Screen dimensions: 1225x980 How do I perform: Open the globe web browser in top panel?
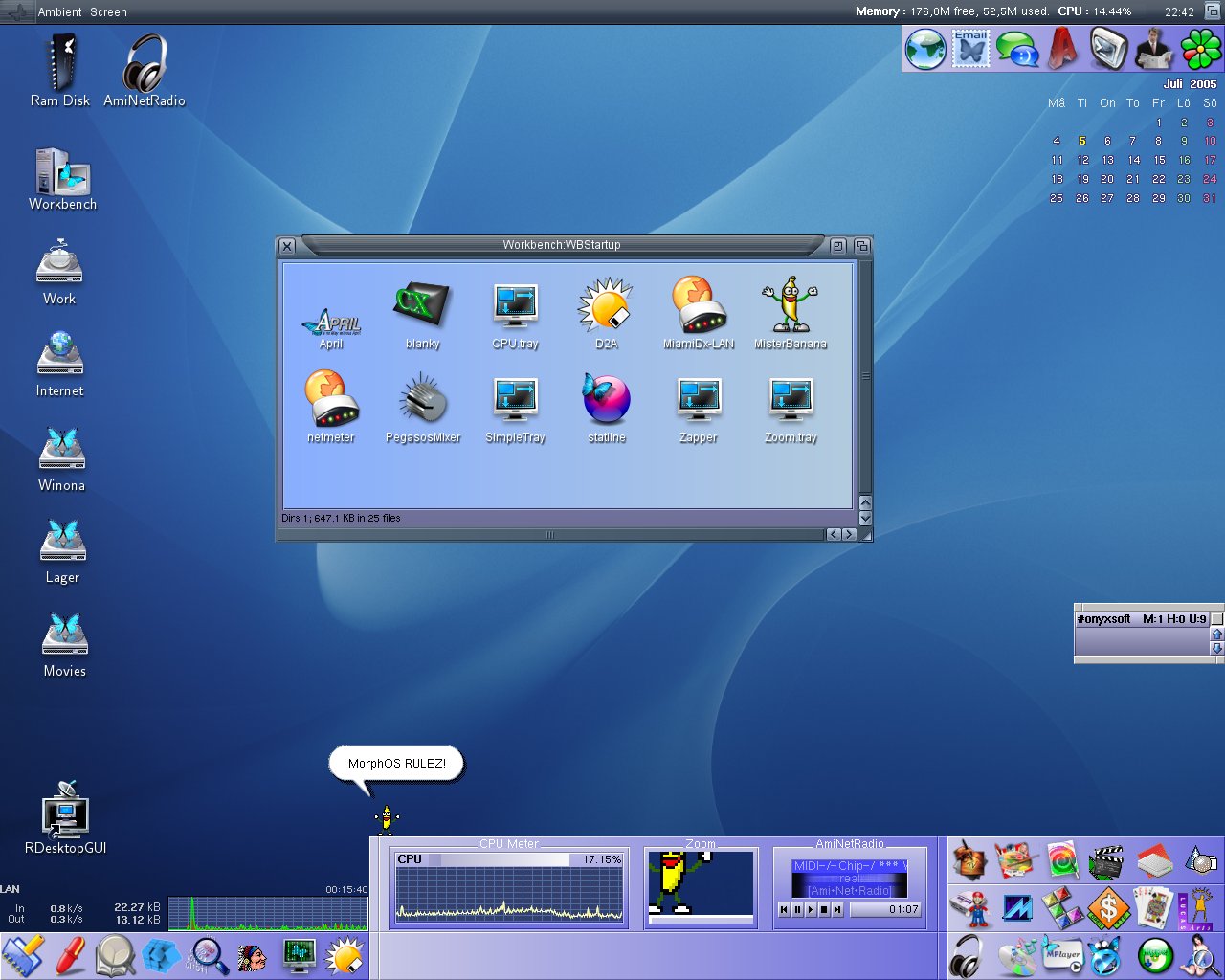click(925, 49)
